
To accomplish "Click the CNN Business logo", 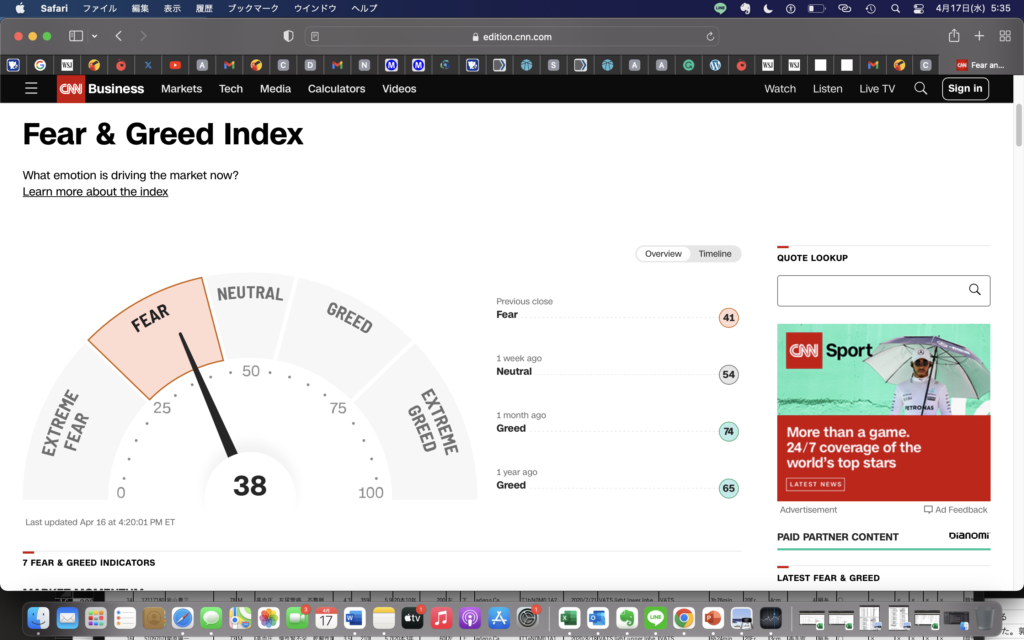I will click(101, 88).
